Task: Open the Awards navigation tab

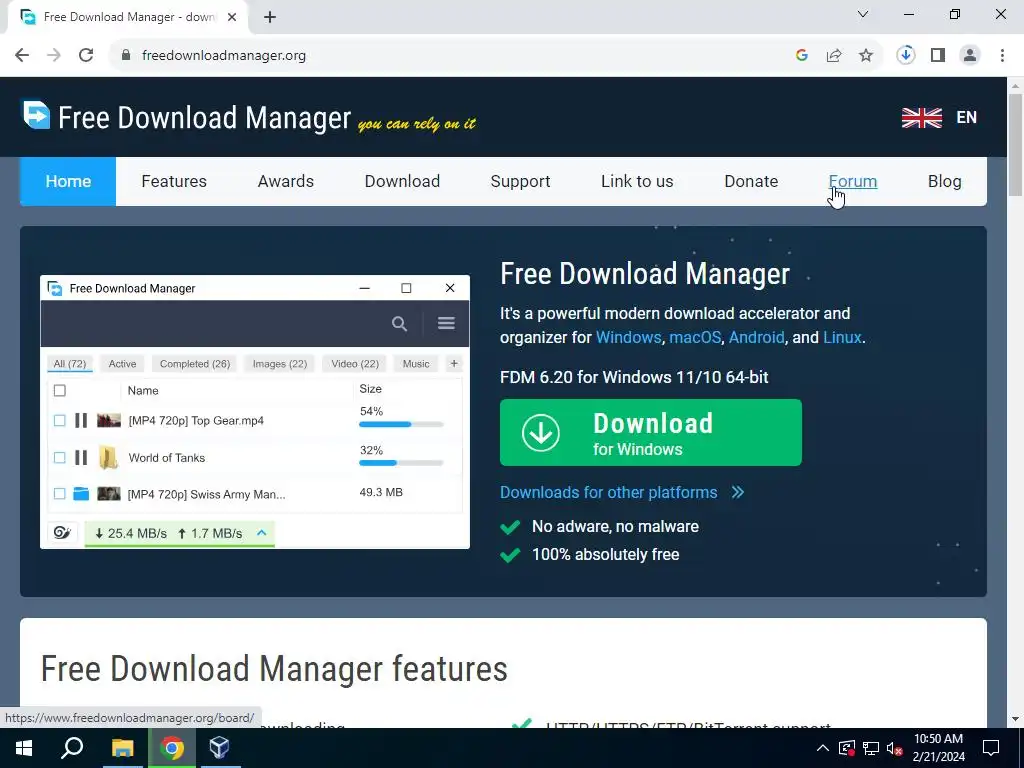Action: tap(285, 182)
